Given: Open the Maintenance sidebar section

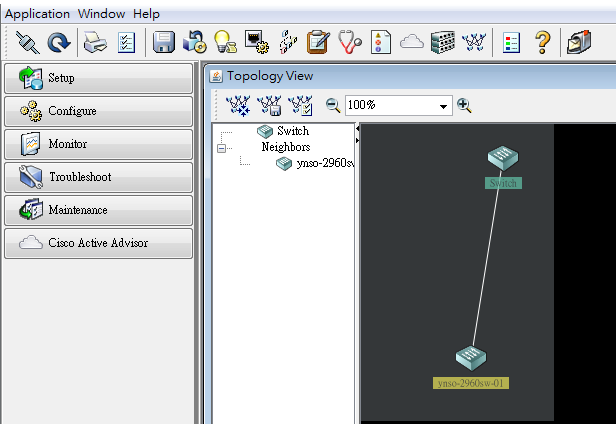Looking at the screenshot, I should click(x=99, y=210).
